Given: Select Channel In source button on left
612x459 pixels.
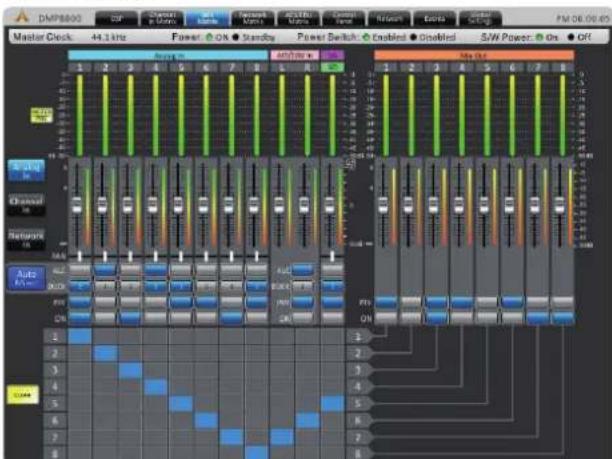Looking at the screenshot, I should [x=26, y=205].
